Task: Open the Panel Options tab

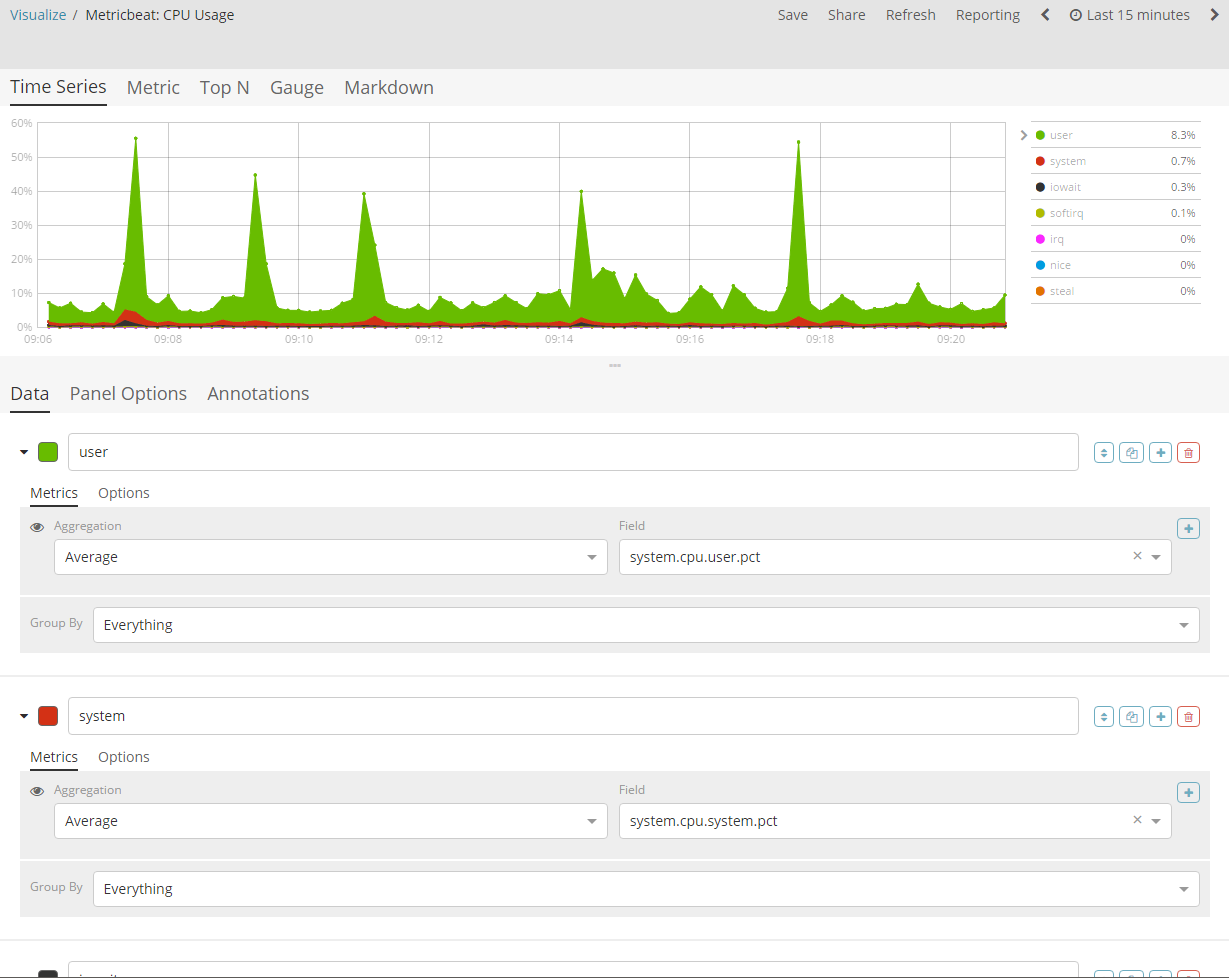Action: click(x=127, y=393)
